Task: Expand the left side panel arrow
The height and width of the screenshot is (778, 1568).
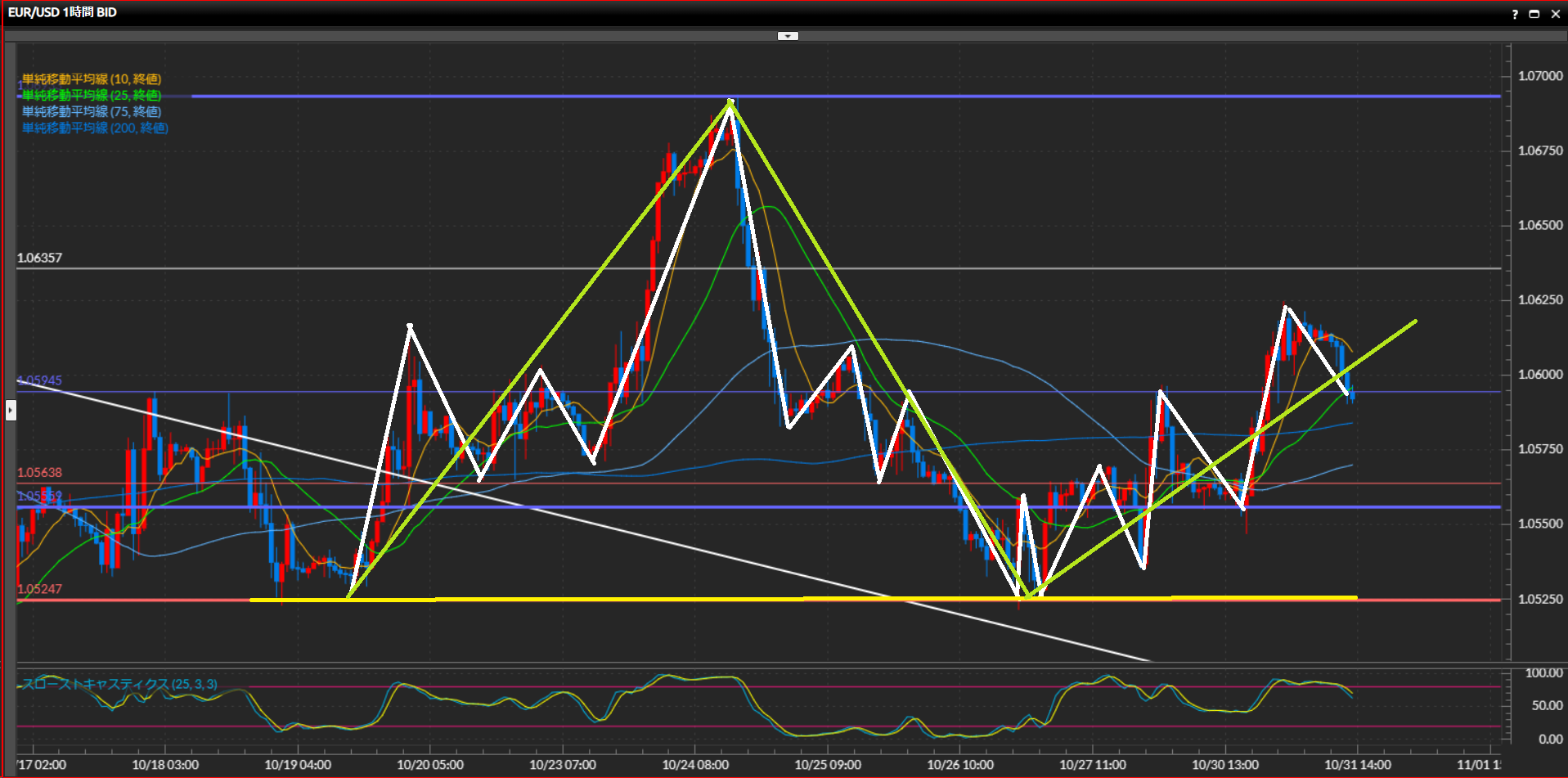Action: 11,410
